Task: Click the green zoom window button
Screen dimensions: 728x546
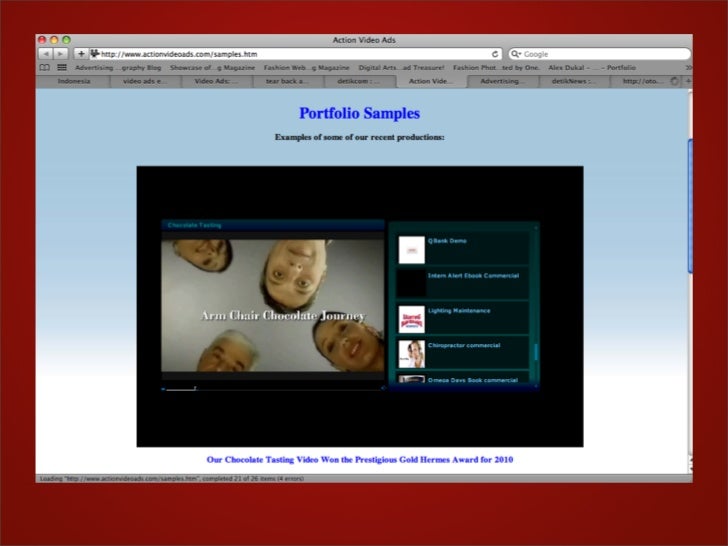Action: click(x=66, y=40)
